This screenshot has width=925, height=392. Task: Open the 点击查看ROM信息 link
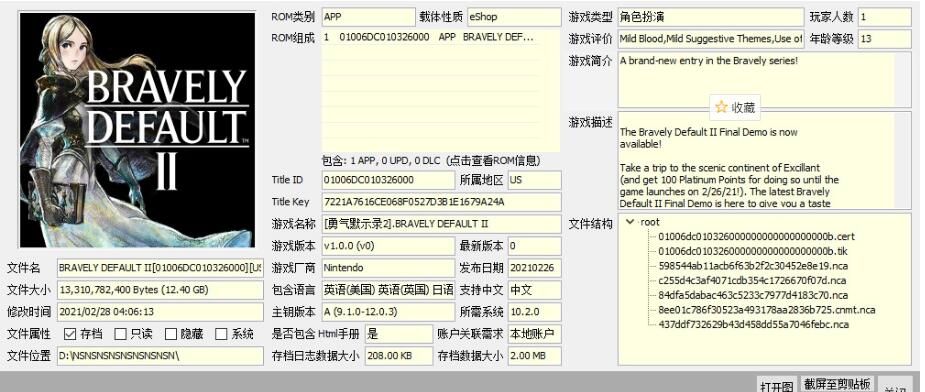493,161
